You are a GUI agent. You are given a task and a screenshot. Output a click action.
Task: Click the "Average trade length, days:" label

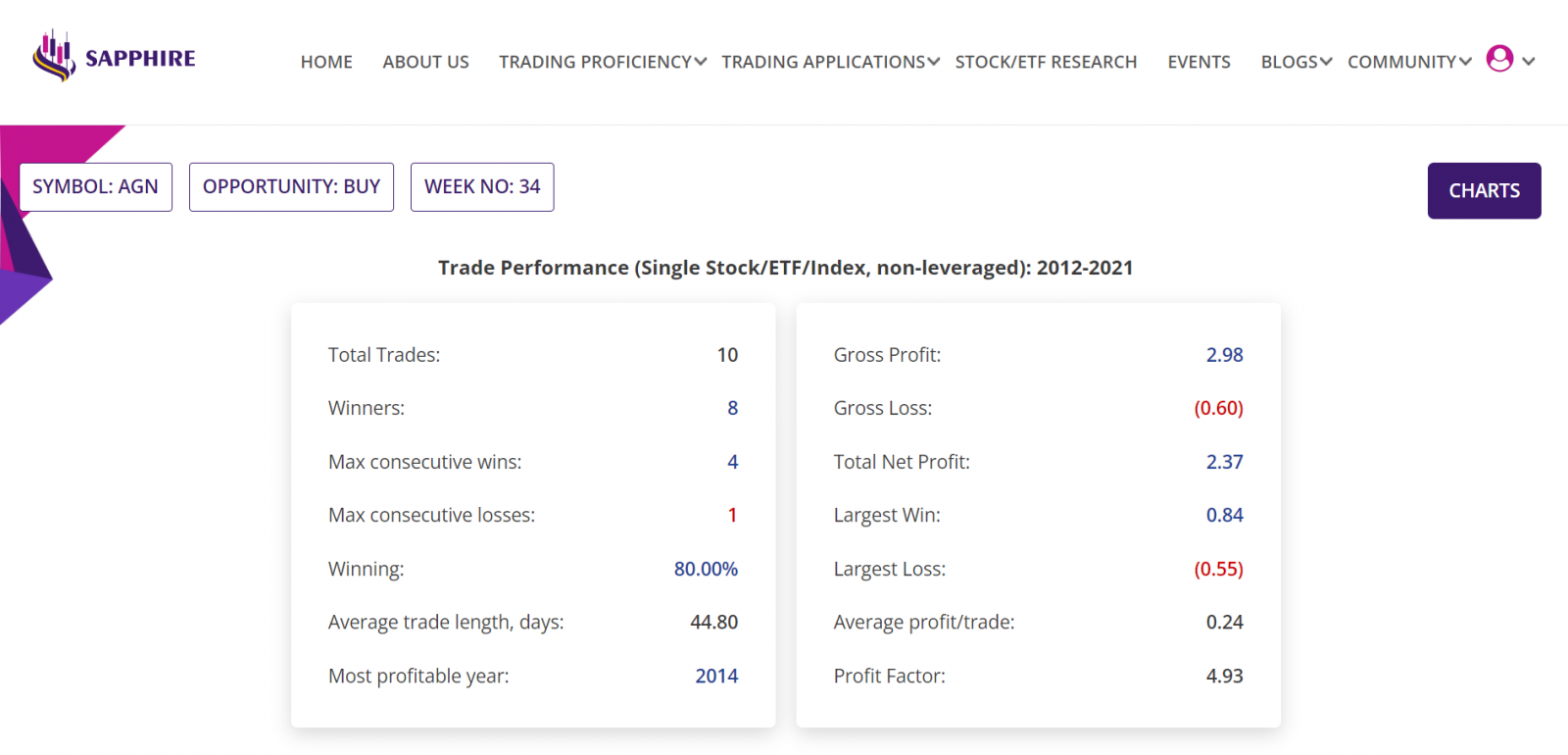pos(446,623)
